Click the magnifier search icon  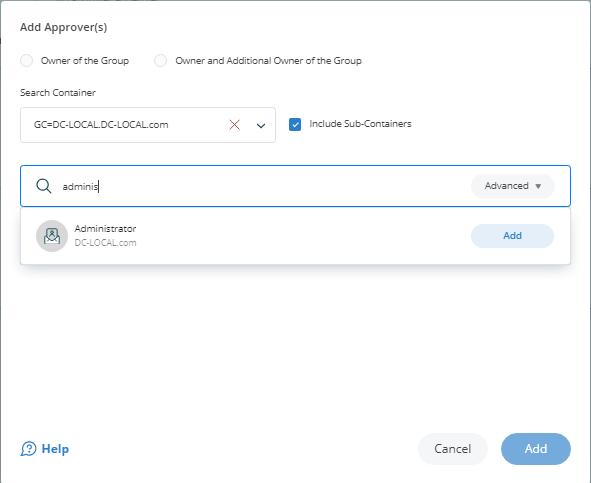click(44, 186)
